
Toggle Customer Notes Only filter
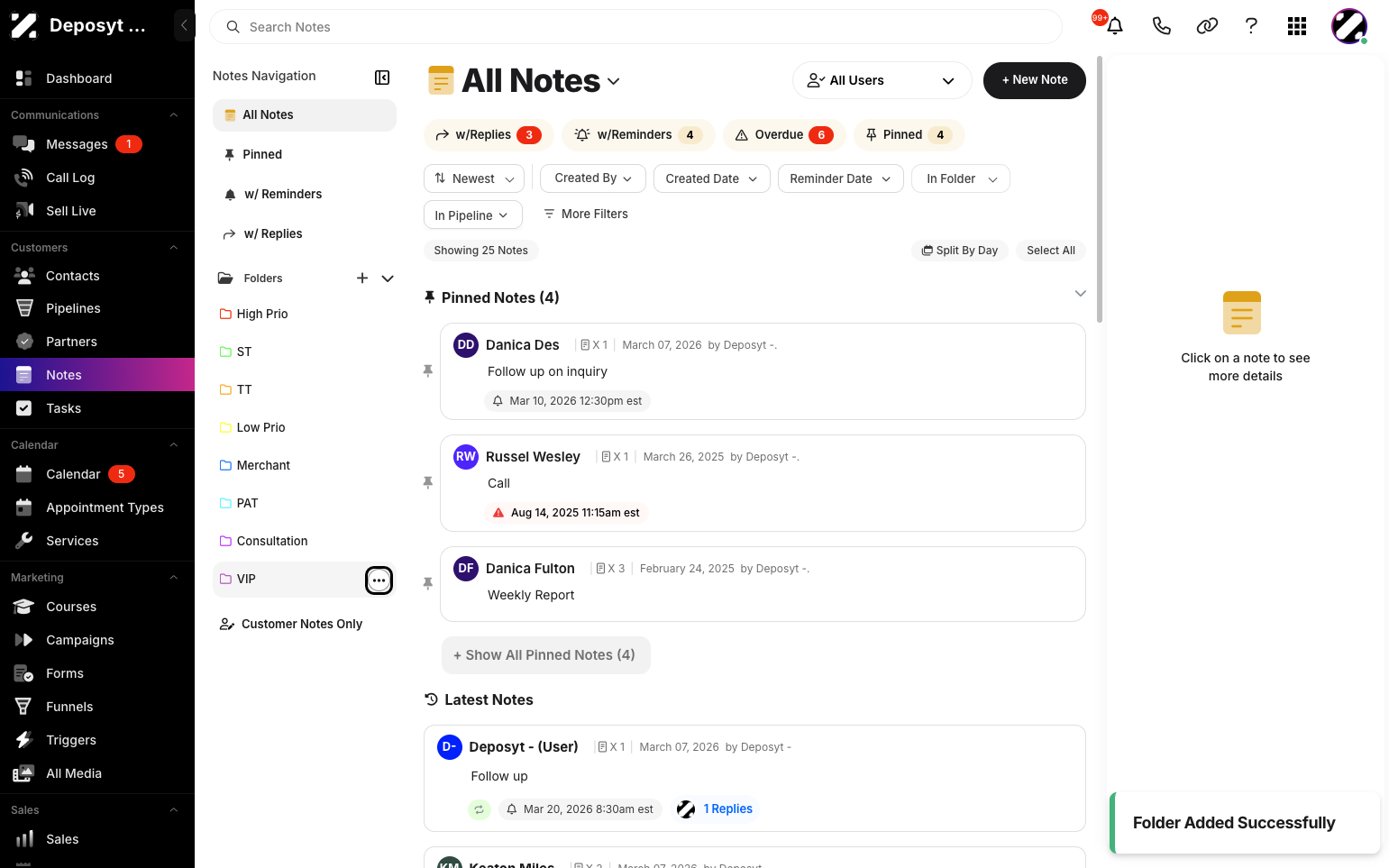(x=291, y=624)
